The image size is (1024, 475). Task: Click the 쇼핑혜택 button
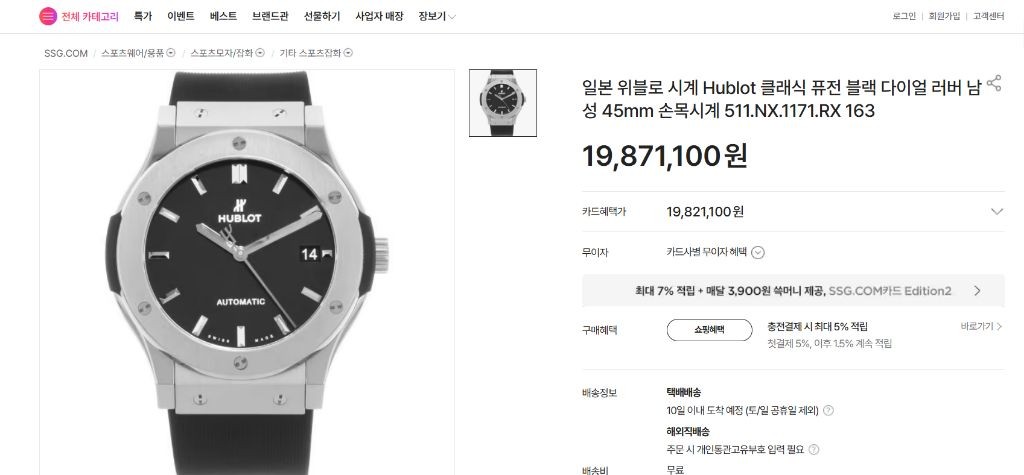click(709, 330)
